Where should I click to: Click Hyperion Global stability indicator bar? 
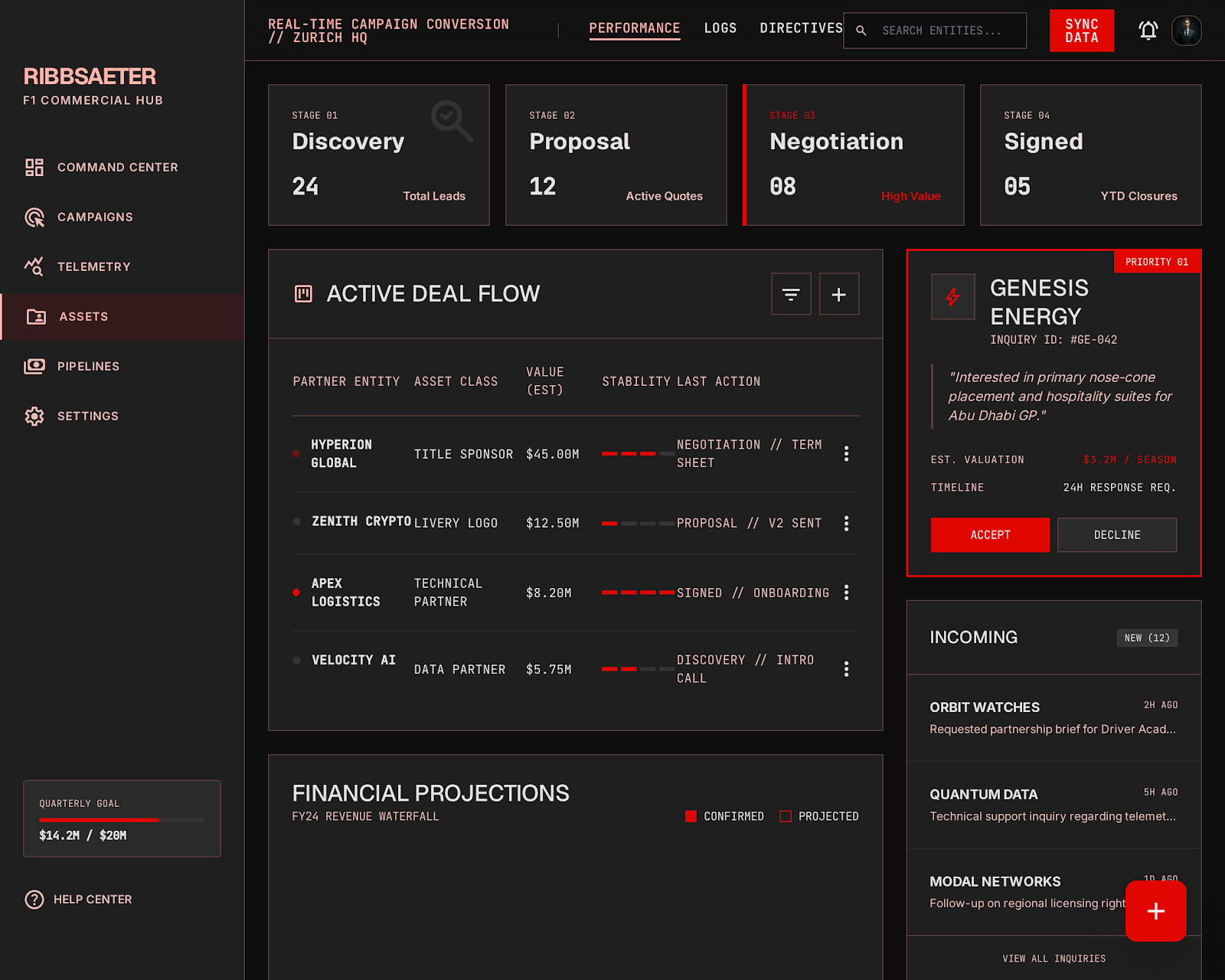638,454
